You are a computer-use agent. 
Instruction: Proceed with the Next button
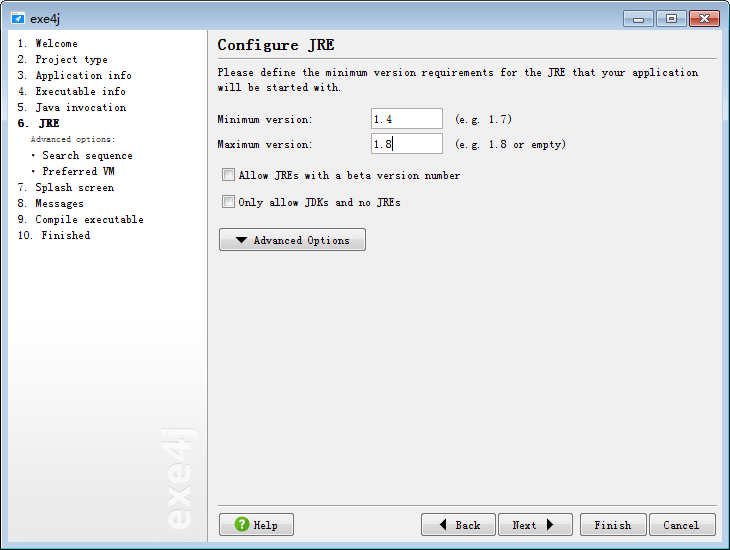coord(533,525)
